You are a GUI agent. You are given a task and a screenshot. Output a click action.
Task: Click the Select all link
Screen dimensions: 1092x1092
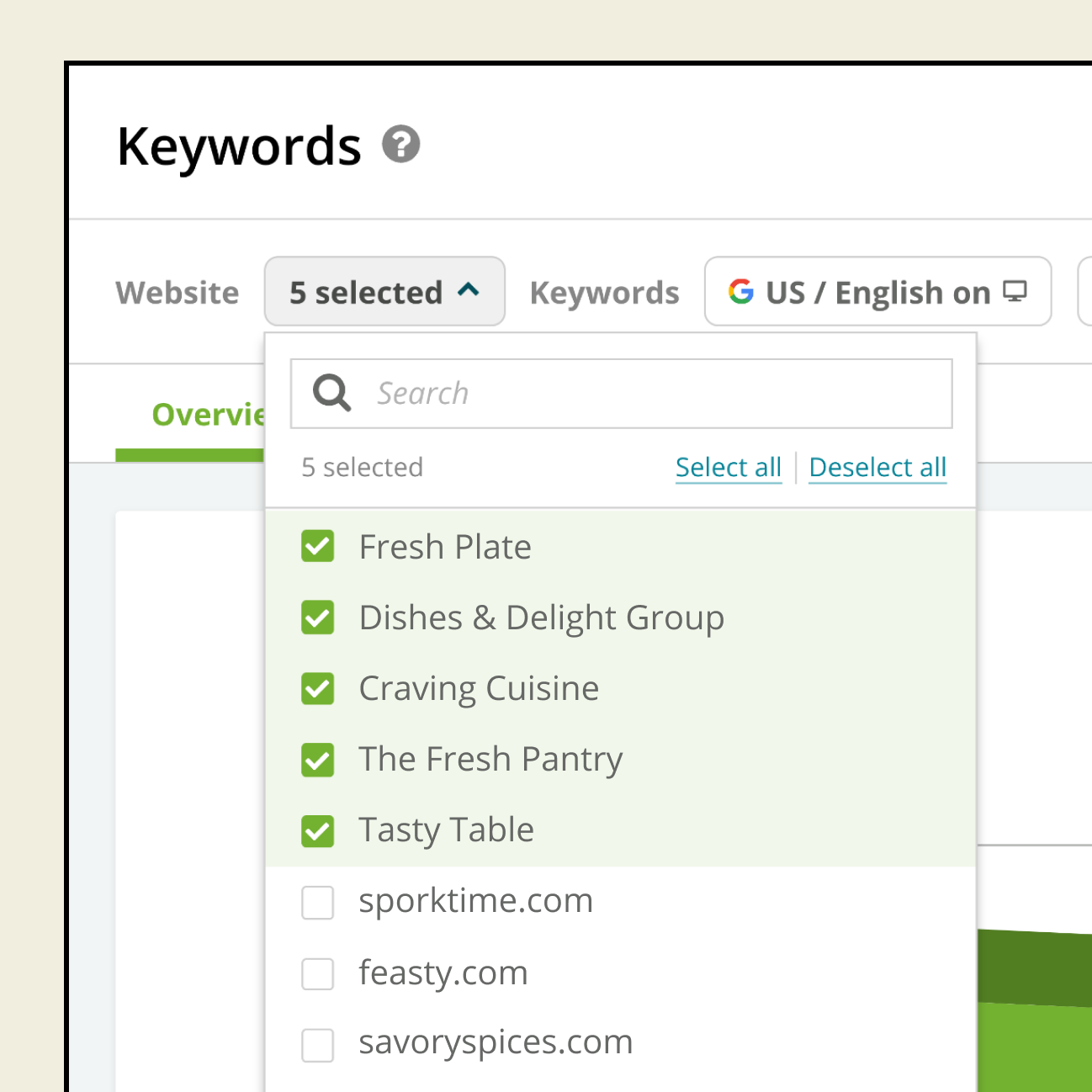point(729,467)
